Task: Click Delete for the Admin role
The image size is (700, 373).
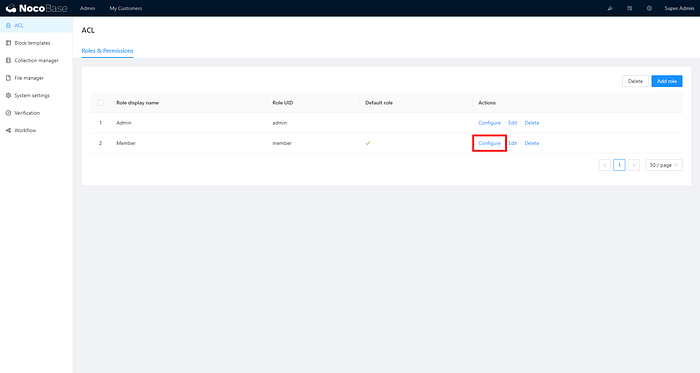Action: (532, 123)
